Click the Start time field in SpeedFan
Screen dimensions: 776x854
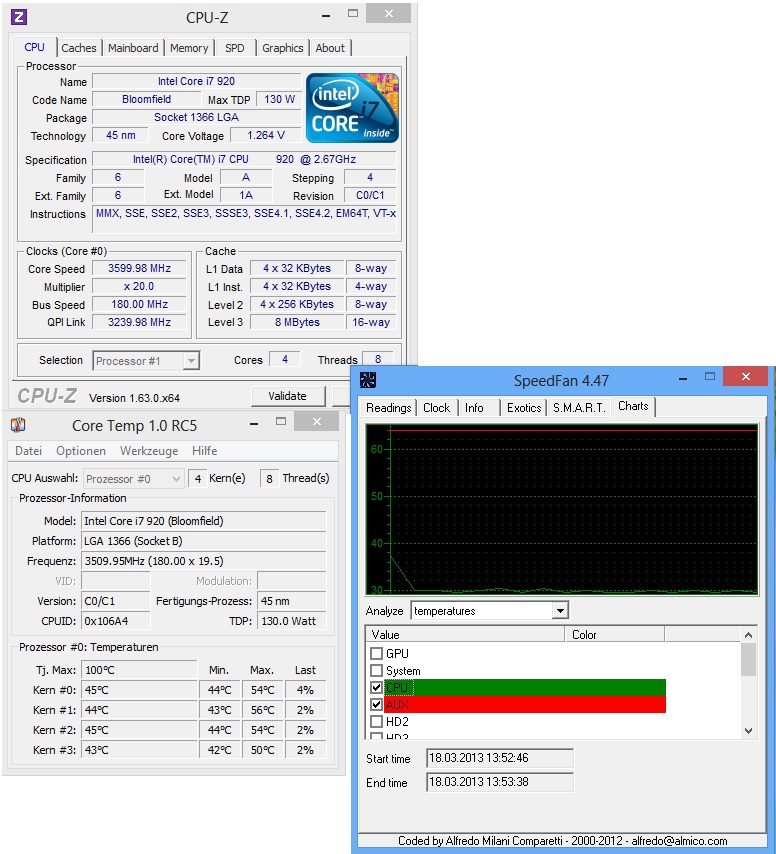500,758
